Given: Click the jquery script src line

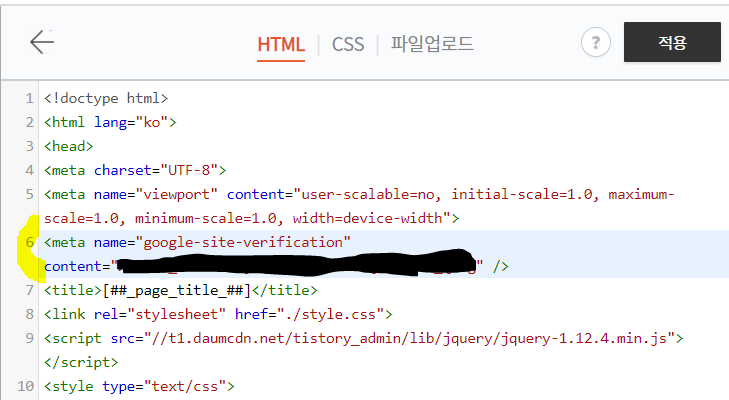Looking at the screenshot, I should (364, 339).
